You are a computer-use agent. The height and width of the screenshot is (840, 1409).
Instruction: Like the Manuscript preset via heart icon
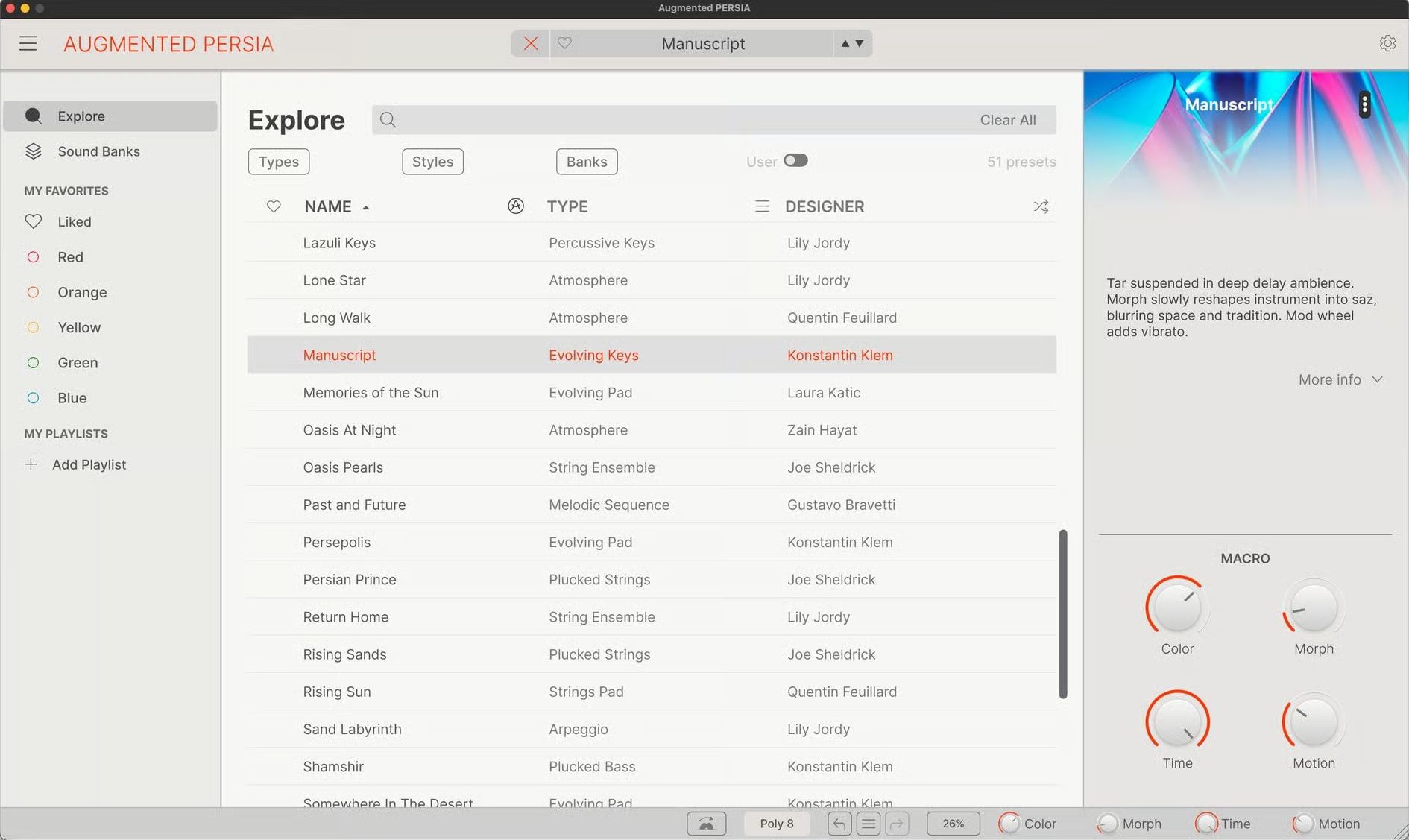564,44
